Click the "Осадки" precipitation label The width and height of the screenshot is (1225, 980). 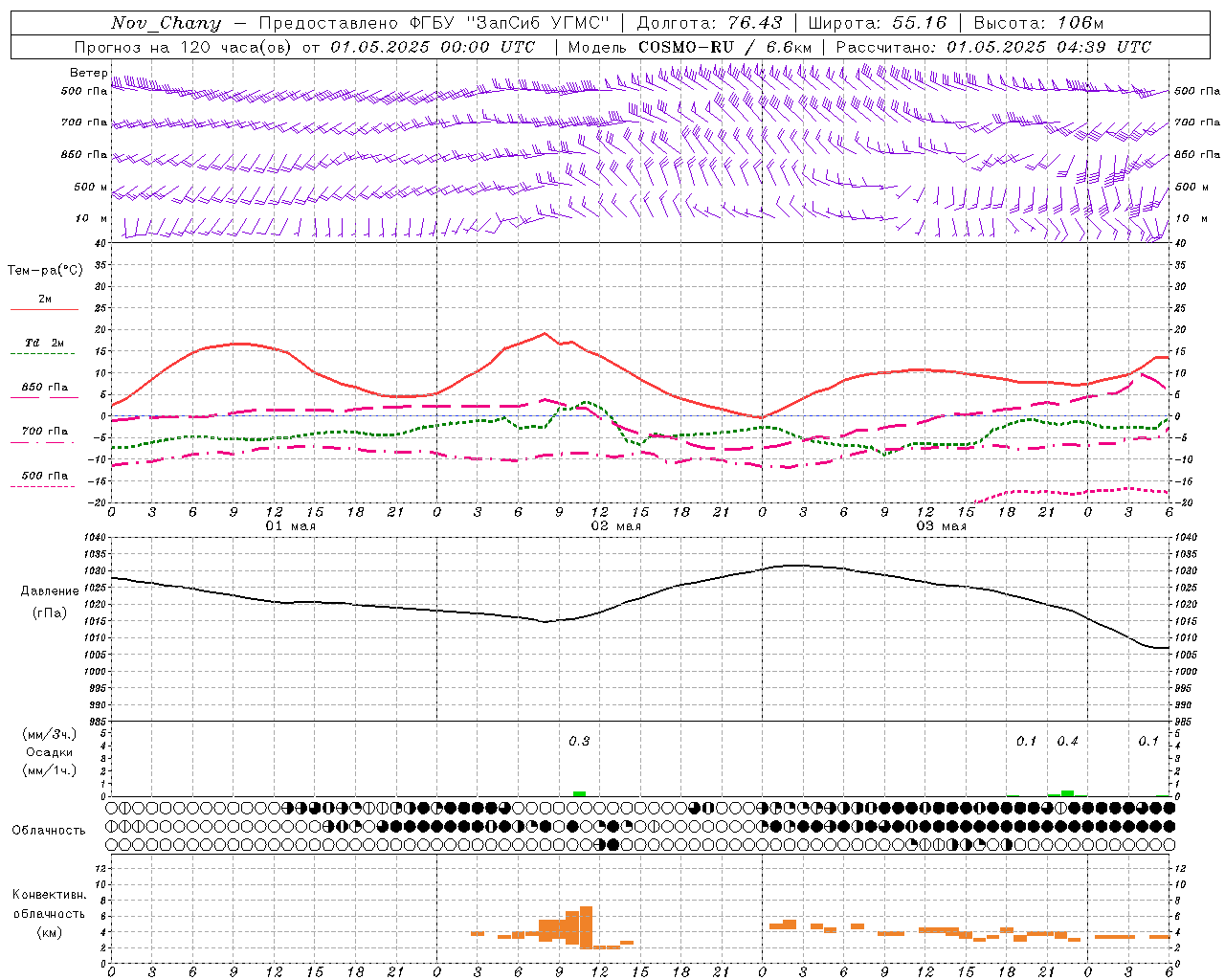(x=49, y=752)
